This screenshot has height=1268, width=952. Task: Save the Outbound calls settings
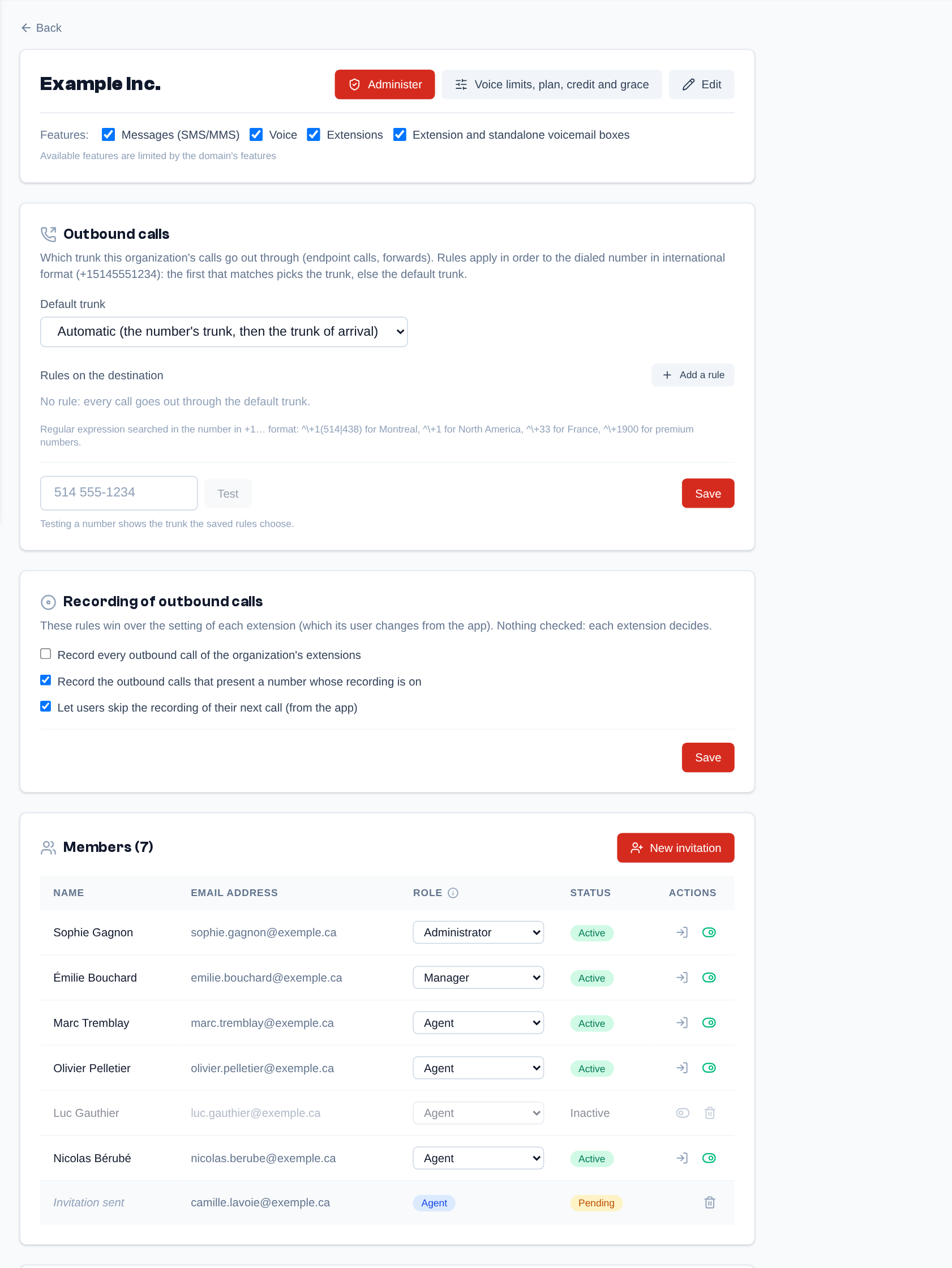pos(708,494)
